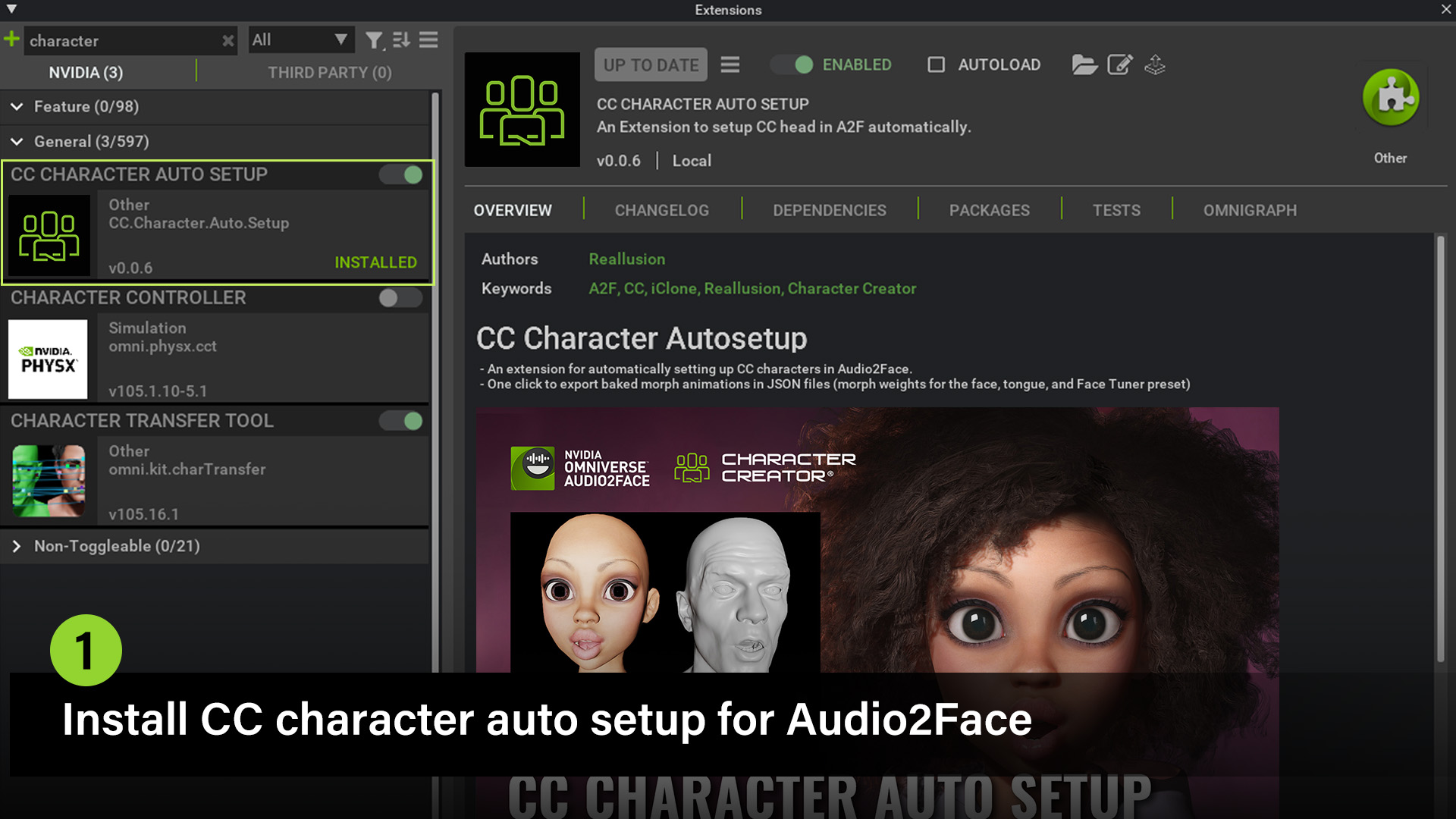Open the hamburger options menu next to UP TO DATE
Image resolution: width=1456 pixels, height=819 pixels.
(730, 65)
